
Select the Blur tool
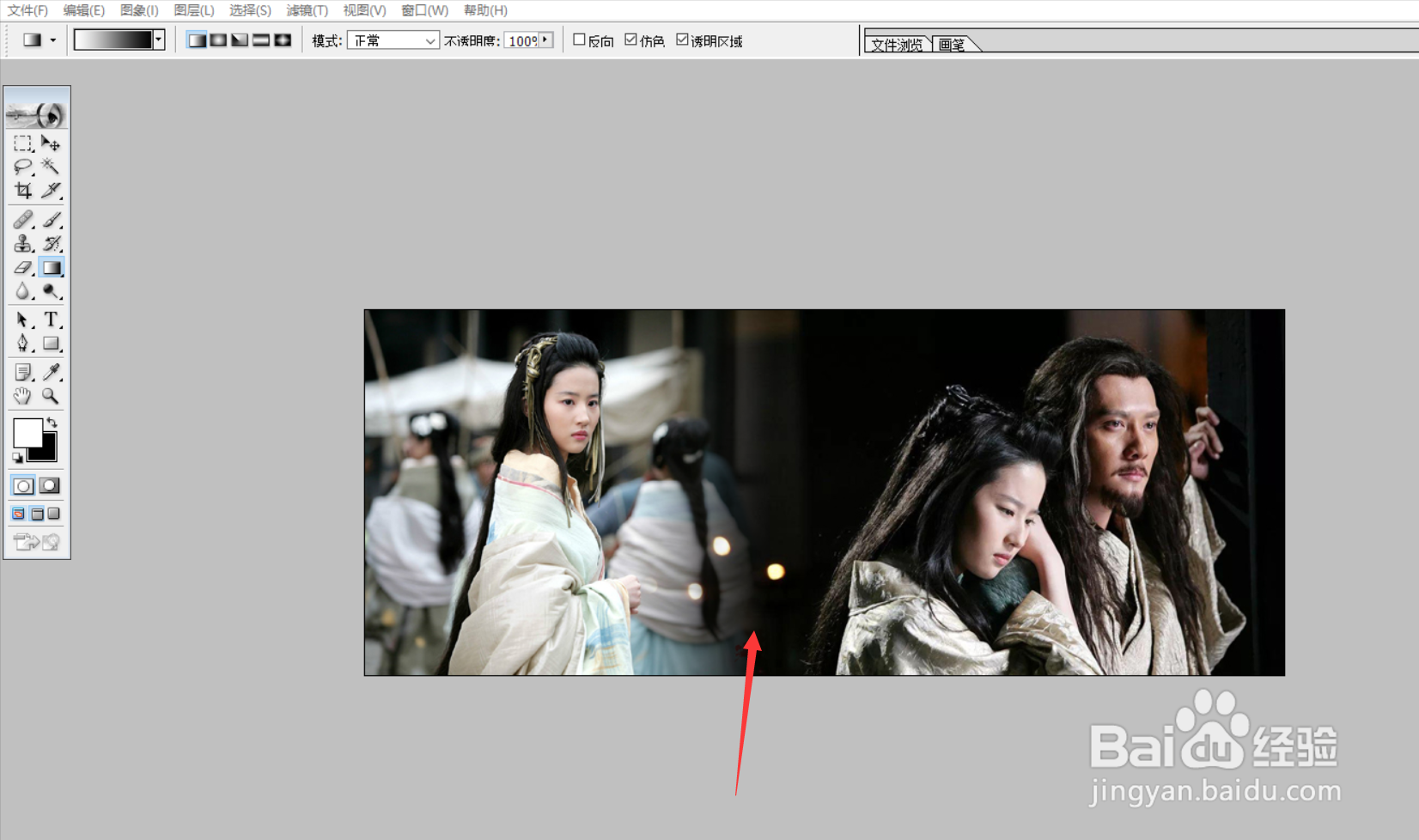pos(23,291)
